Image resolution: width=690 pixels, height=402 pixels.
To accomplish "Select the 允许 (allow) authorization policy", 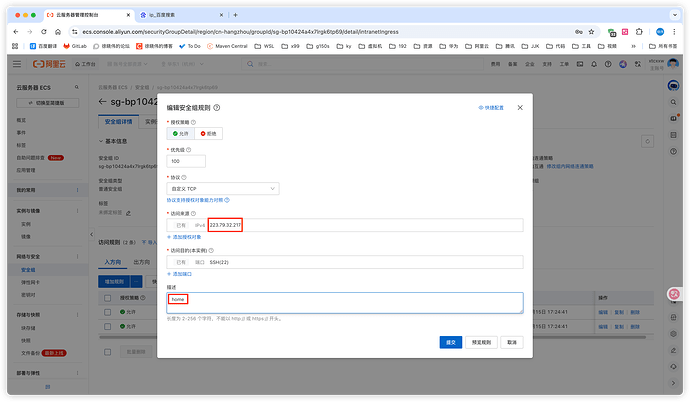I will click(181, 132).
